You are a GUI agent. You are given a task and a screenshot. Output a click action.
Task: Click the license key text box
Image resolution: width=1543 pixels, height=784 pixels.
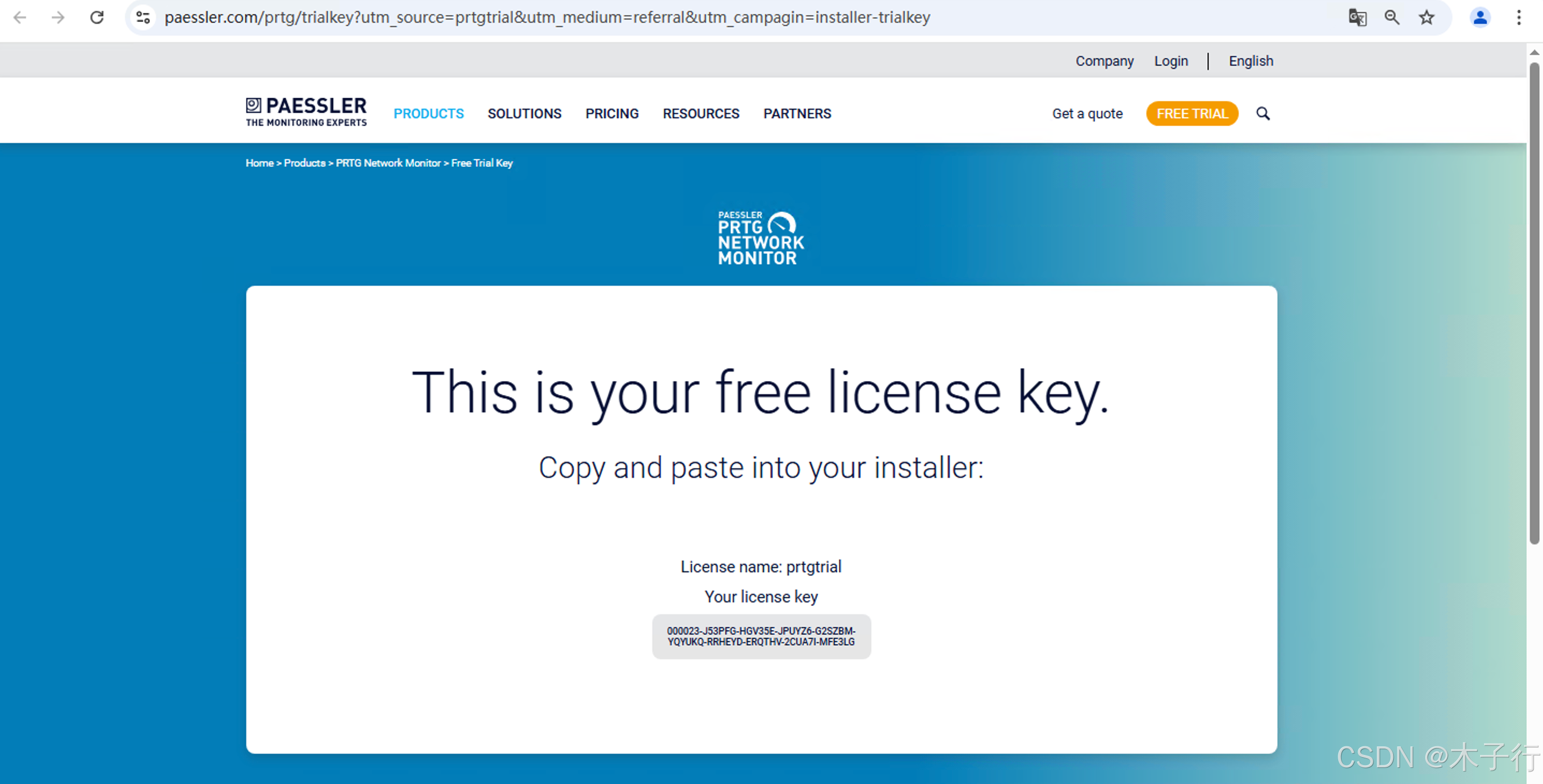(x=761, y=636)
